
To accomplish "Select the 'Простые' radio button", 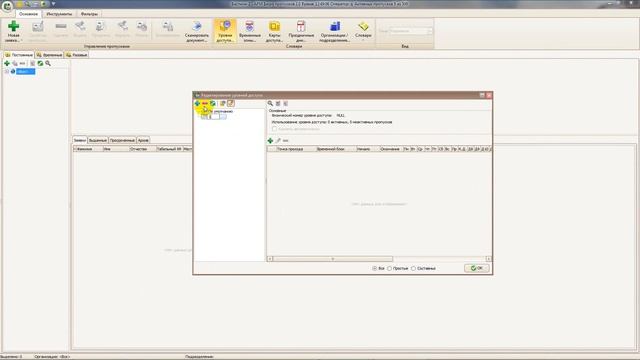I will 389,269.
